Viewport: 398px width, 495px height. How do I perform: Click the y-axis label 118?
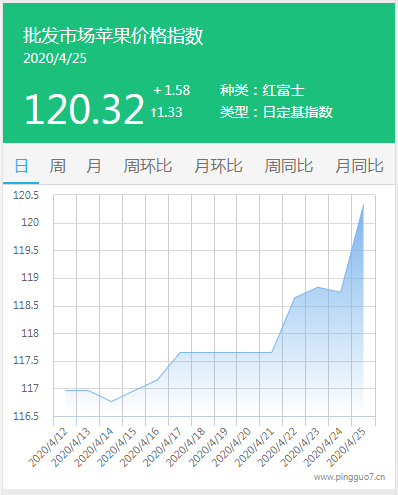point(30,333)
